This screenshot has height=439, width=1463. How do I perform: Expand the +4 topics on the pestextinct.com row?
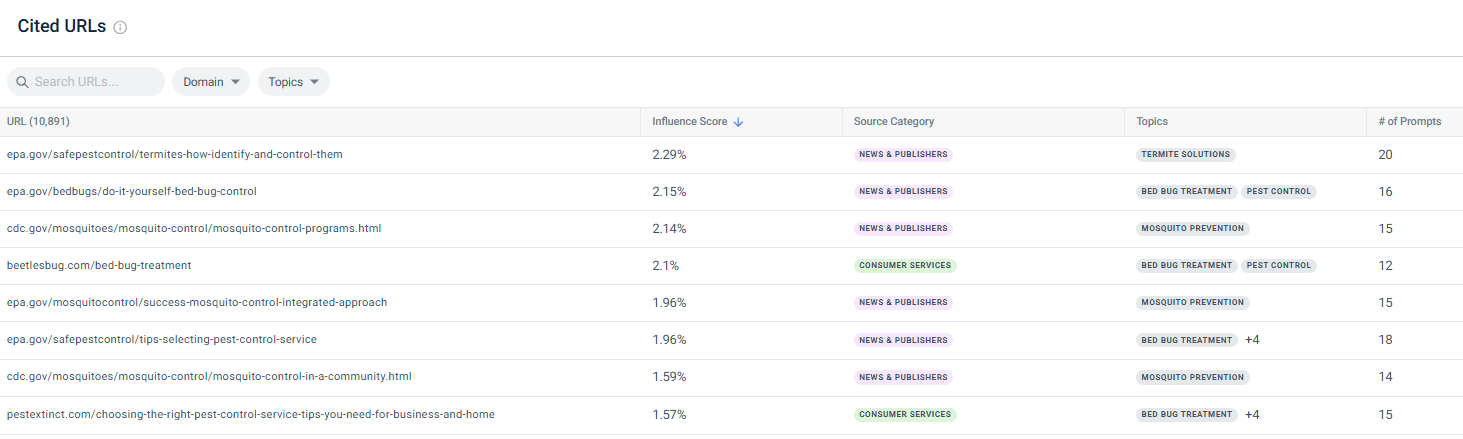click(x=1252, y=415)
